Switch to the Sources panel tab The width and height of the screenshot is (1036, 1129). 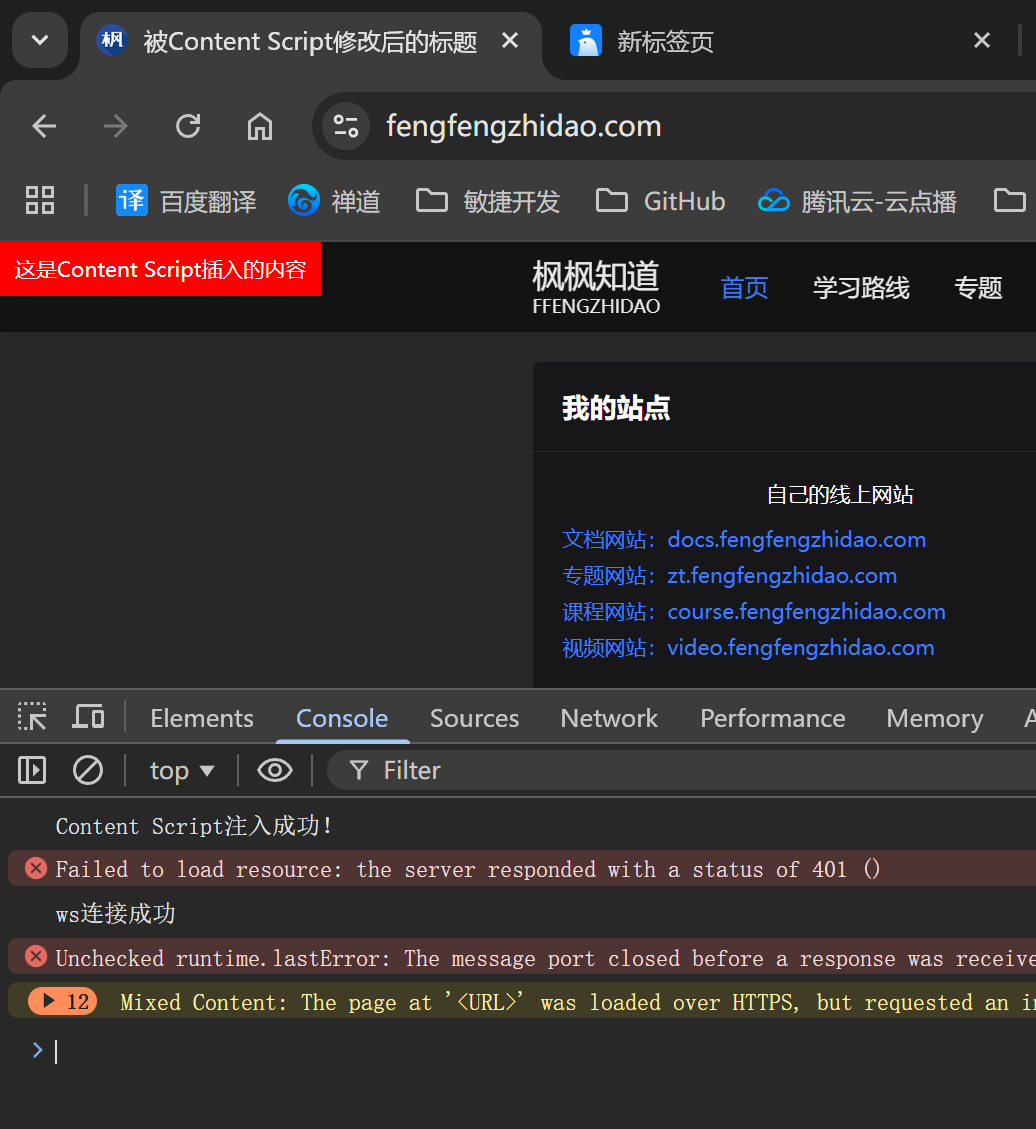474,718
